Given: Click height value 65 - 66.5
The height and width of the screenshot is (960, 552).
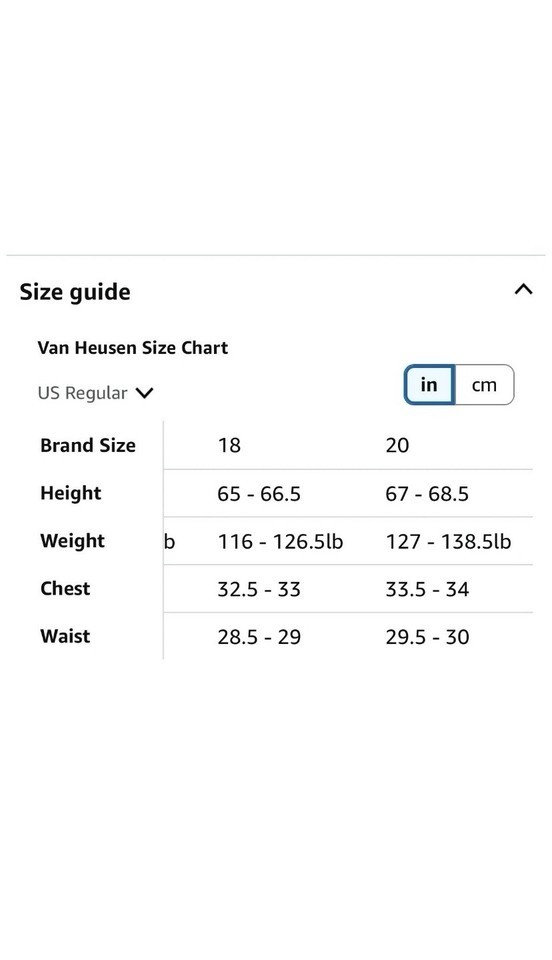Looking at the screenshot, I should [259, 493].
